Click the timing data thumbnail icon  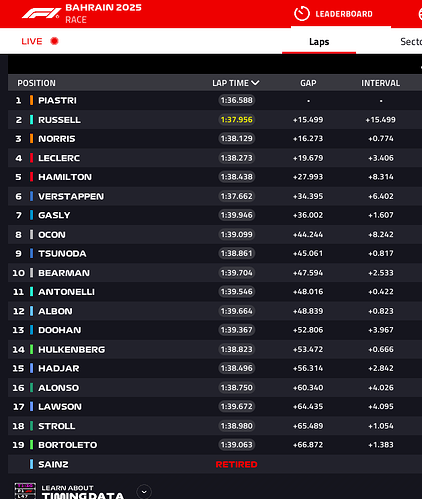pyautogui.click(x=25, y=491)
